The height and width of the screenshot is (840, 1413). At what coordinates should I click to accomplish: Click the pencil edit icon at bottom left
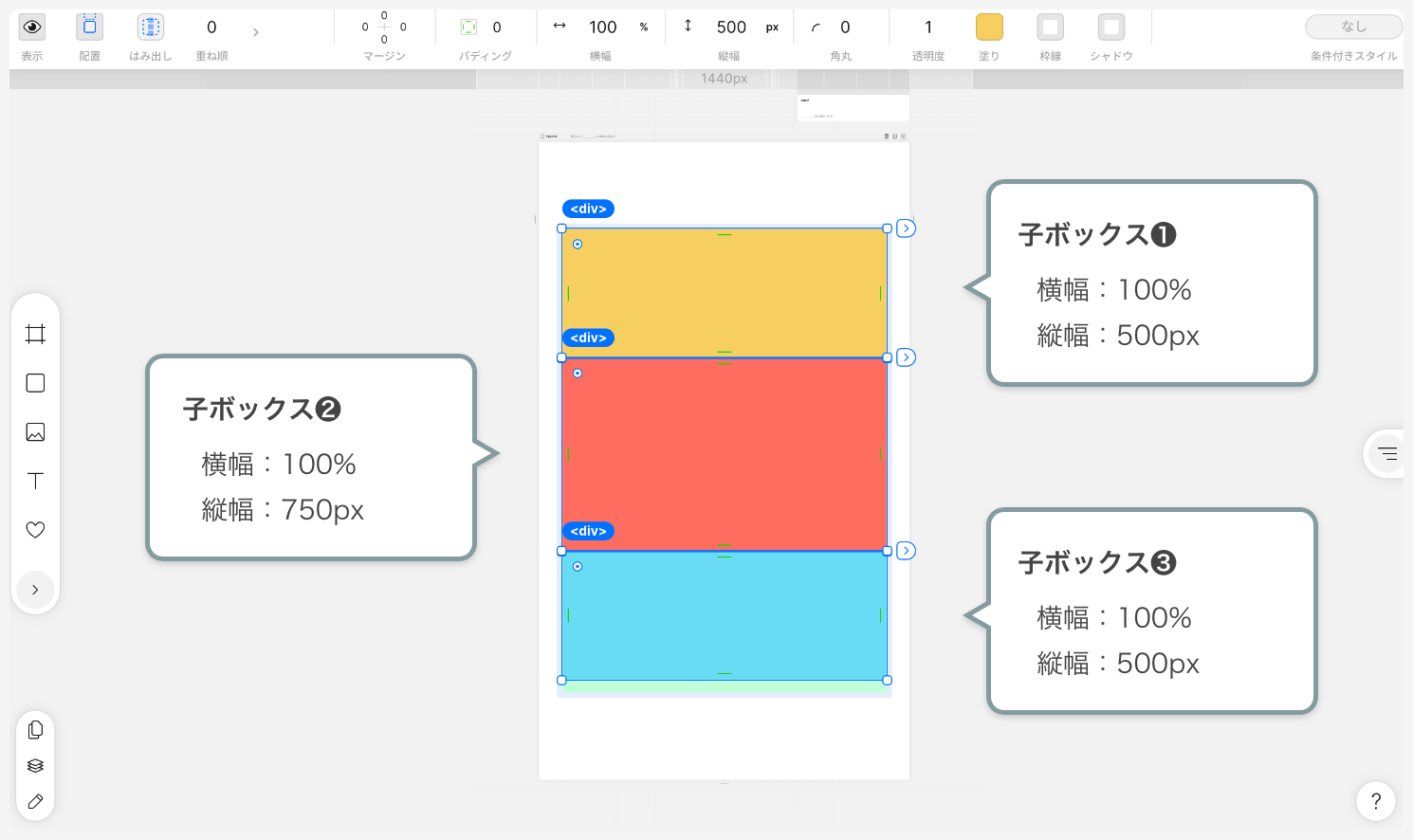(x=35, y=801)
